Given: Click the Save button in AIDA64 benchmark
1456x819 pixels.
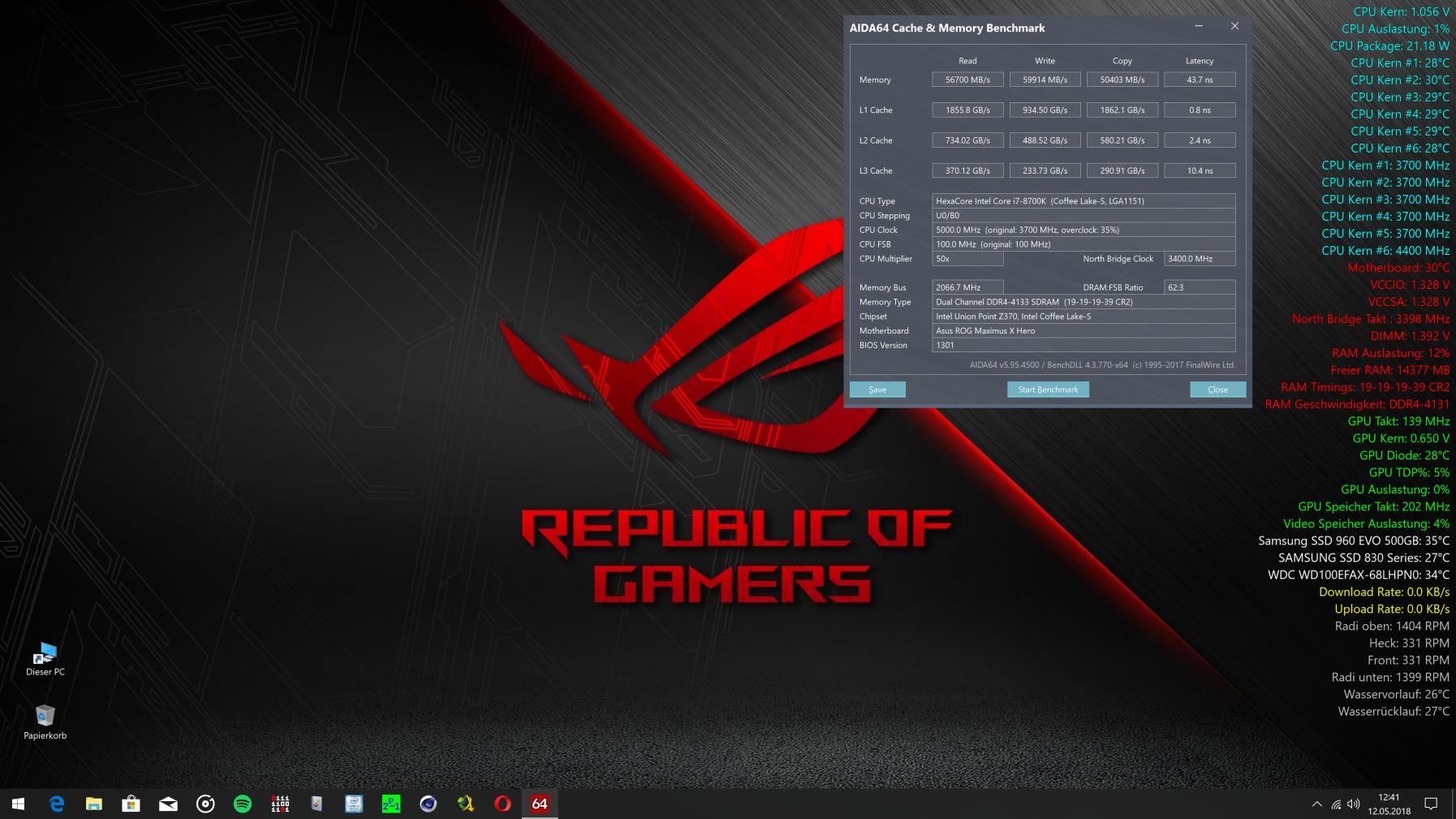Looking at the screenshot, I should click(x=877, y=390).
